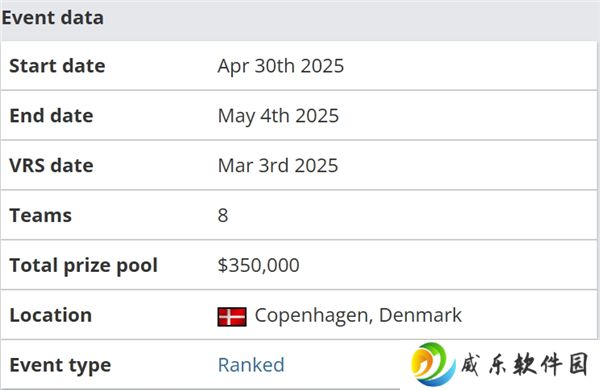Viewport: 600px width, 390px height.
Task: Click the Denmark flag icon
Action: tap(232, 317)
